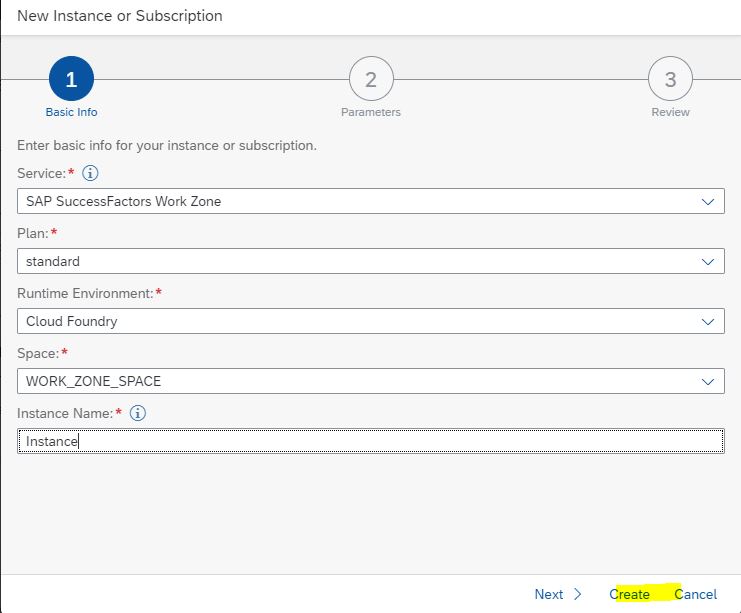Click the Create button
Viewport: 741px width, 613px height.
click(629, 594)
